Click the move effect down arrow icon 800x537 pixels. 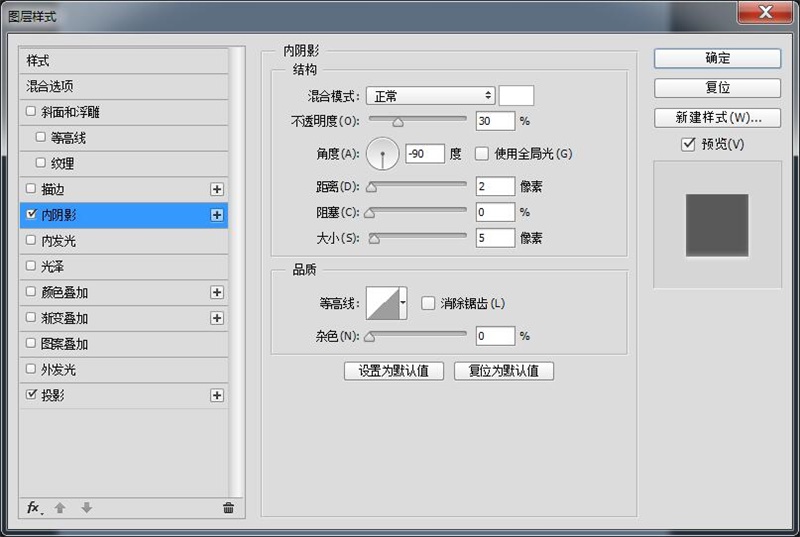(x=87, y=507)
